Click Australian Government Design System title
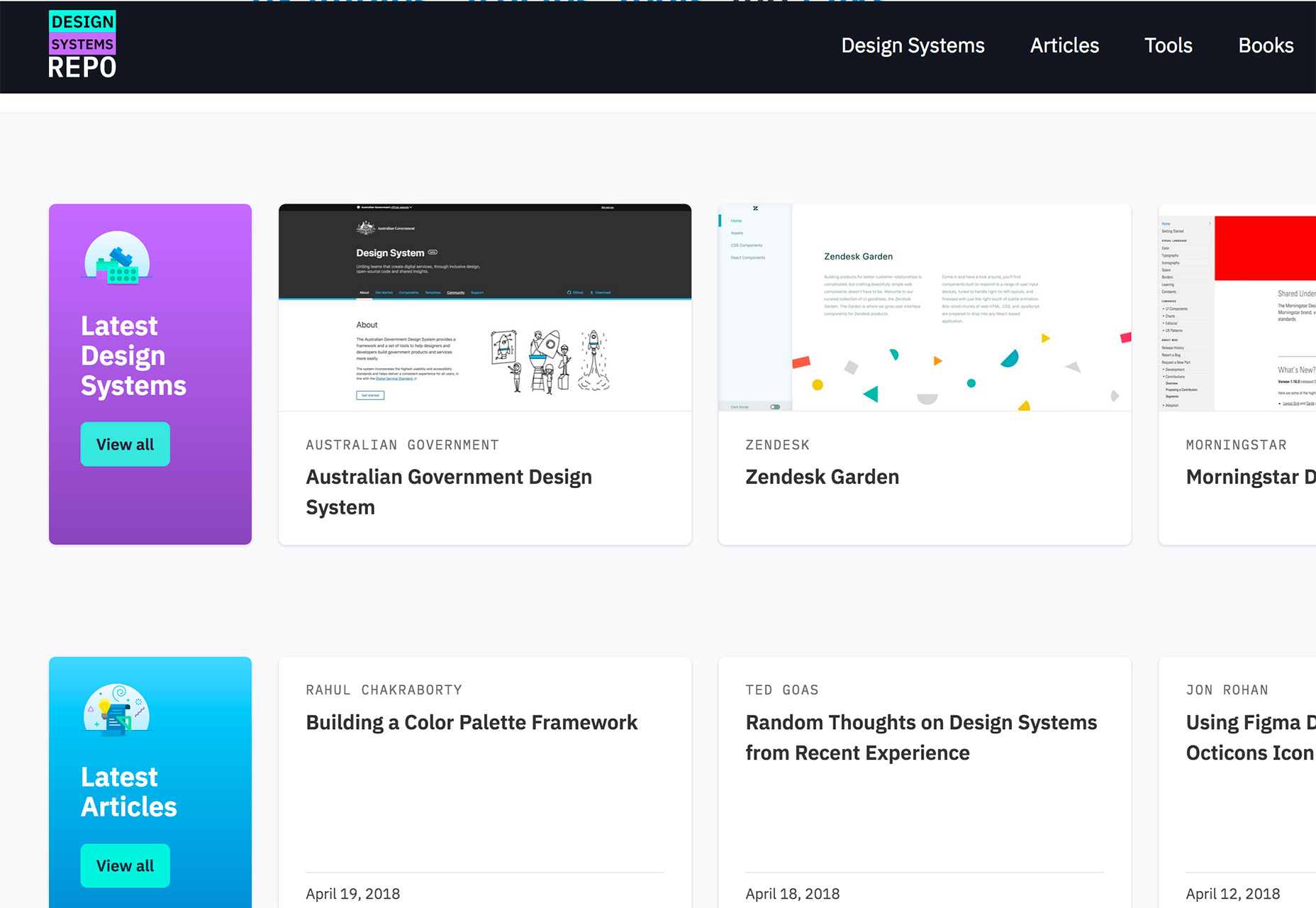The height and width of the screenshot is (908, 1316). pyautogui.click(x=449, y=492)
